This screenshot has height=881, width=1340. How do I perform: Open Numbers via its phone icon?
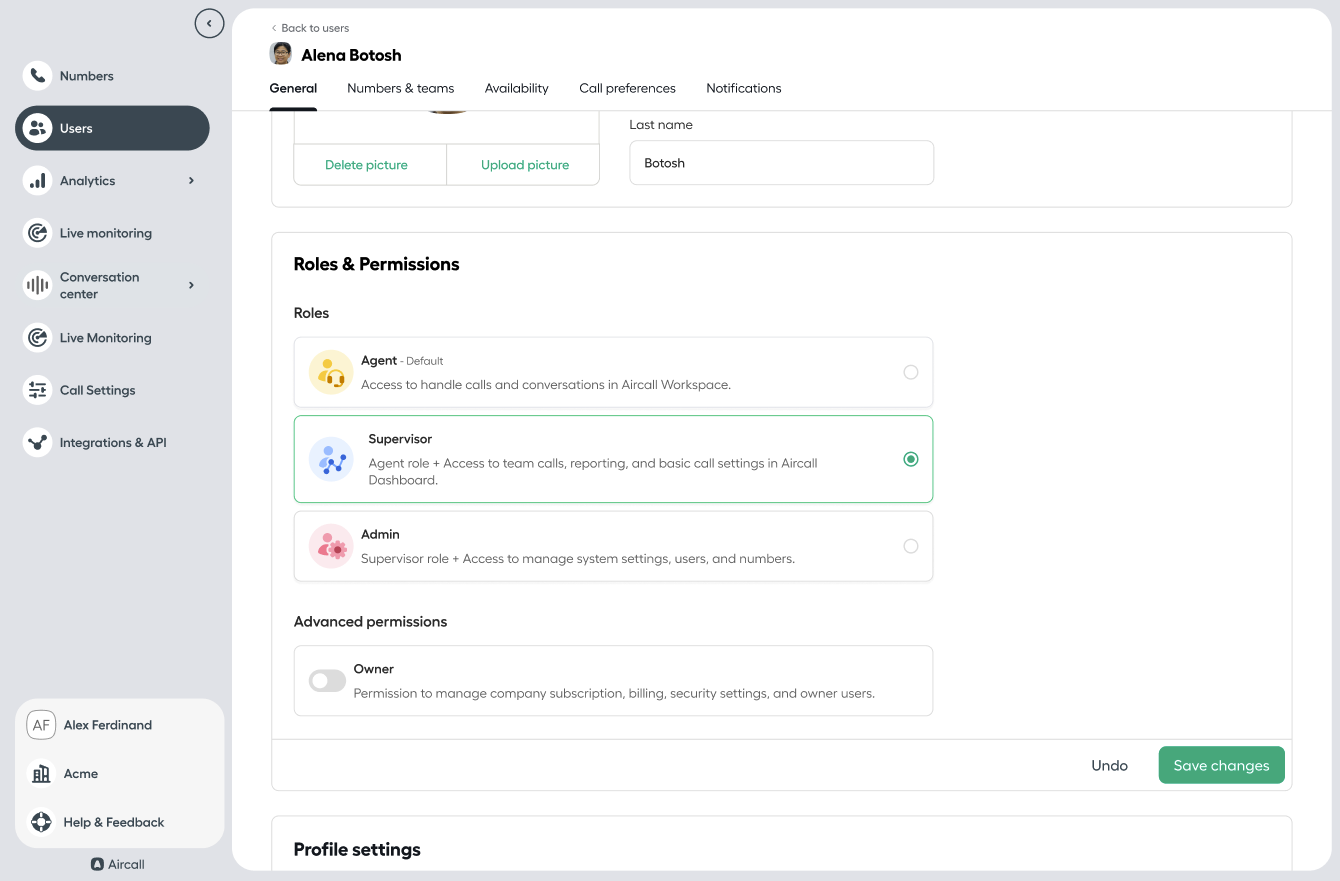(x=37, y=76)
